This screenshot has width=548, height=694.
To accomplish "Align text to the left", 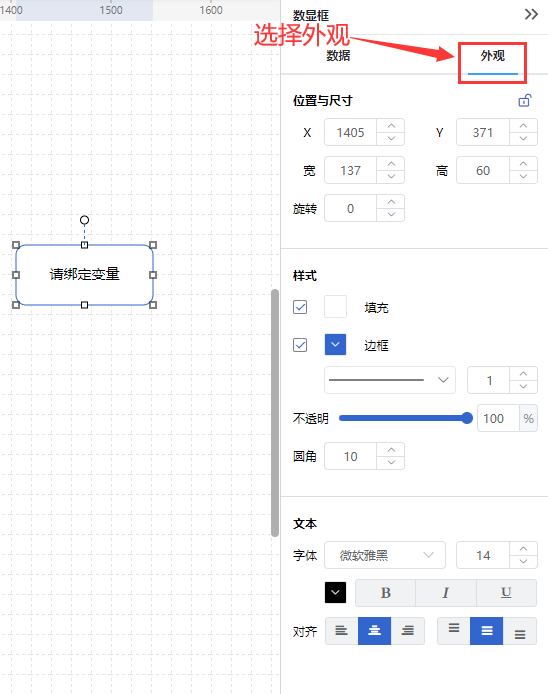I will coord(341,631).
